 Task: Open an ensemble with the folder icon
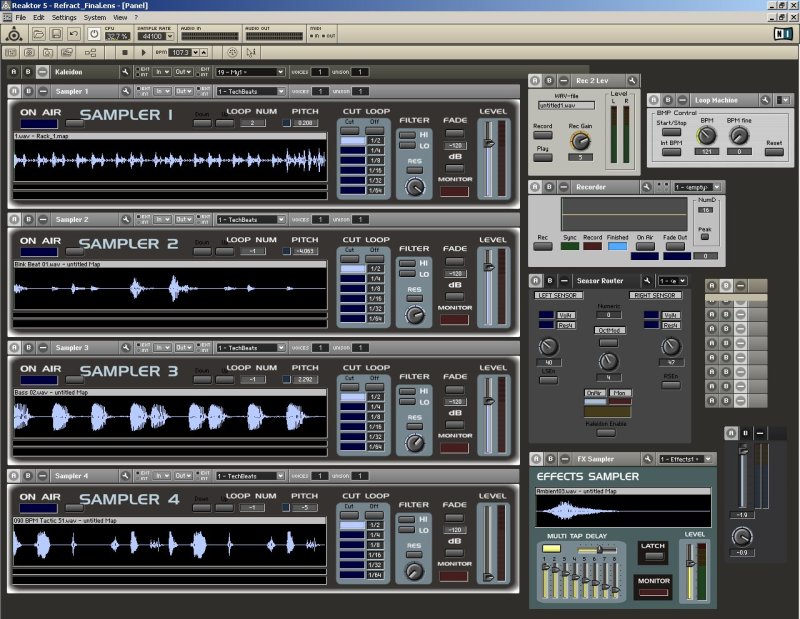click(38, 34)
